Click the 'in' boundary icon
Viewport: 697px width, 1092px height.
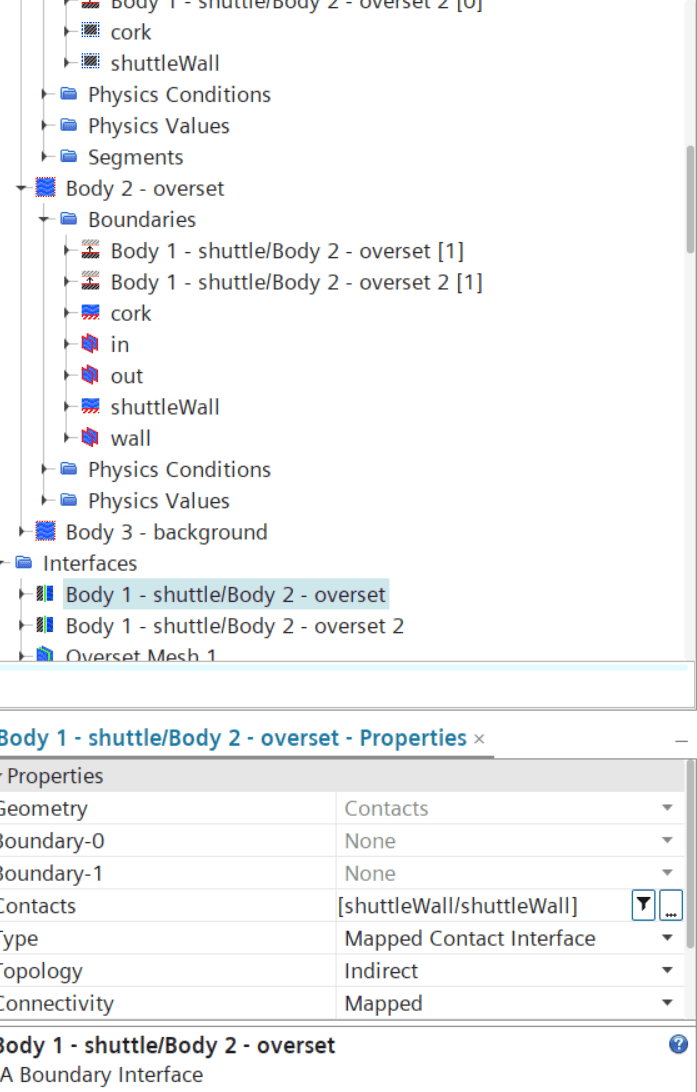coord(91,344)
